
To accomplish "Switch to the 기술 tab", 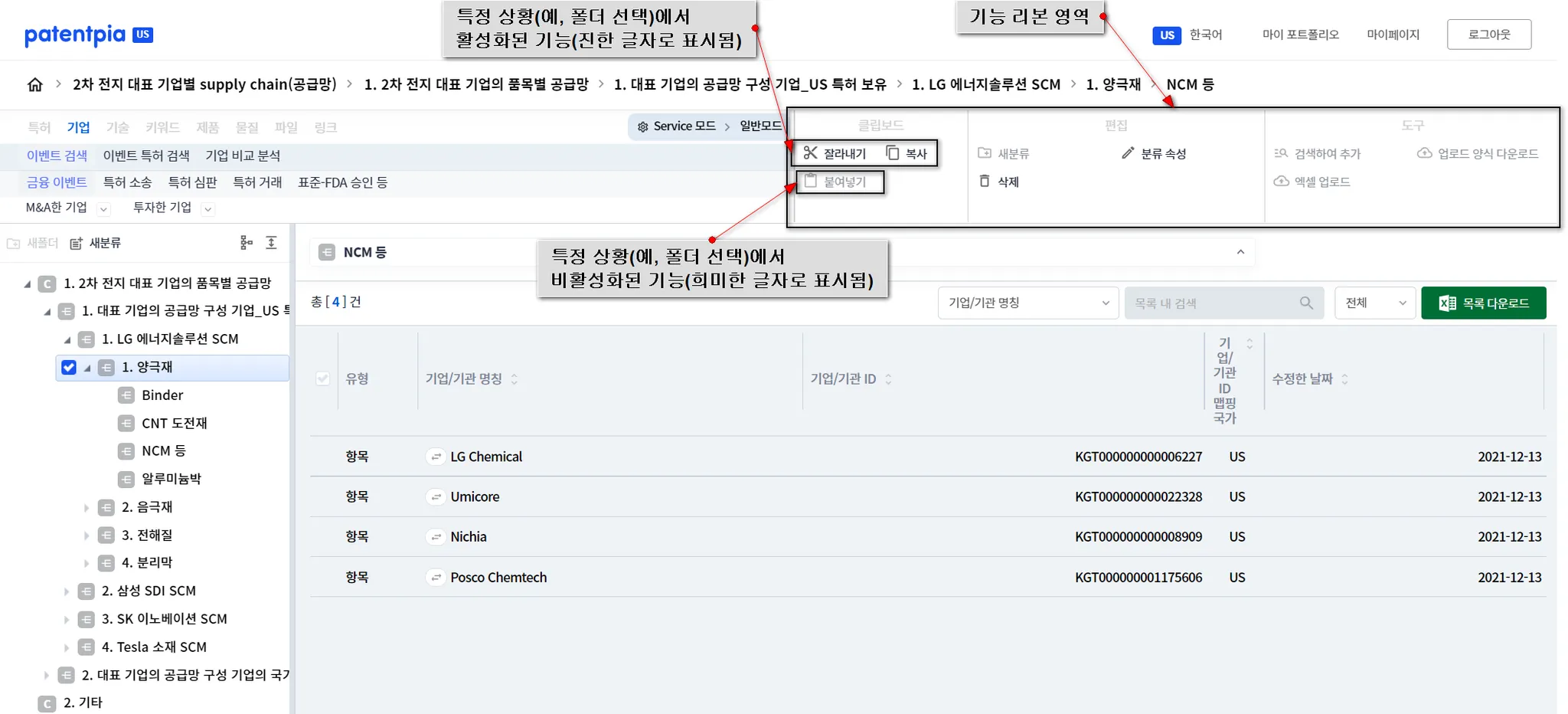I will 118,127.
